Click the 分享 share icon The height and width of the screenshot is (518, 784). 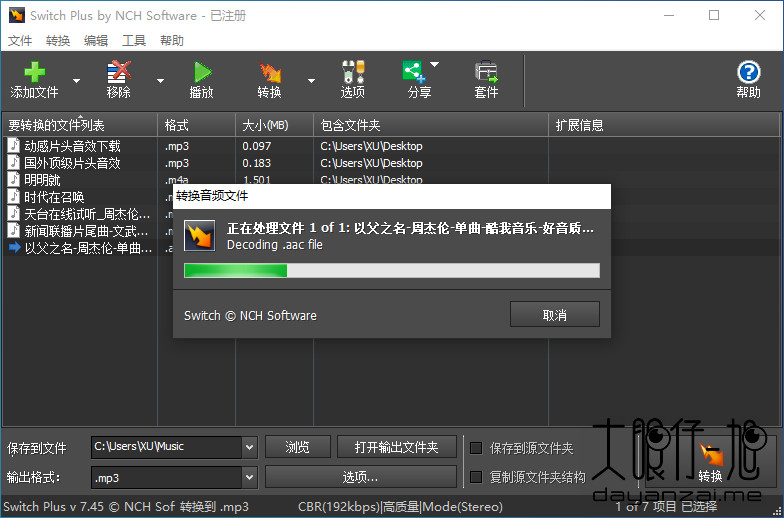coord(414,72)
